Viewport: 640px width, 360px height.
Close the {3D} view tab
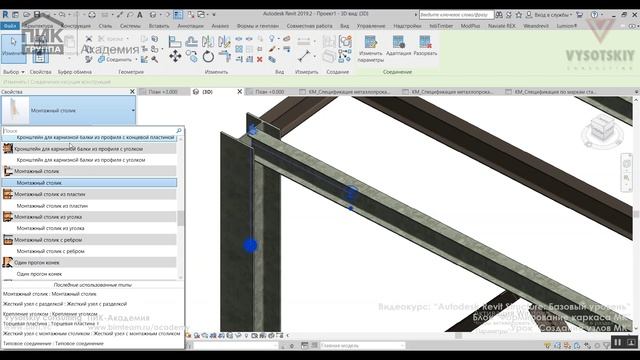coord(240,92)
